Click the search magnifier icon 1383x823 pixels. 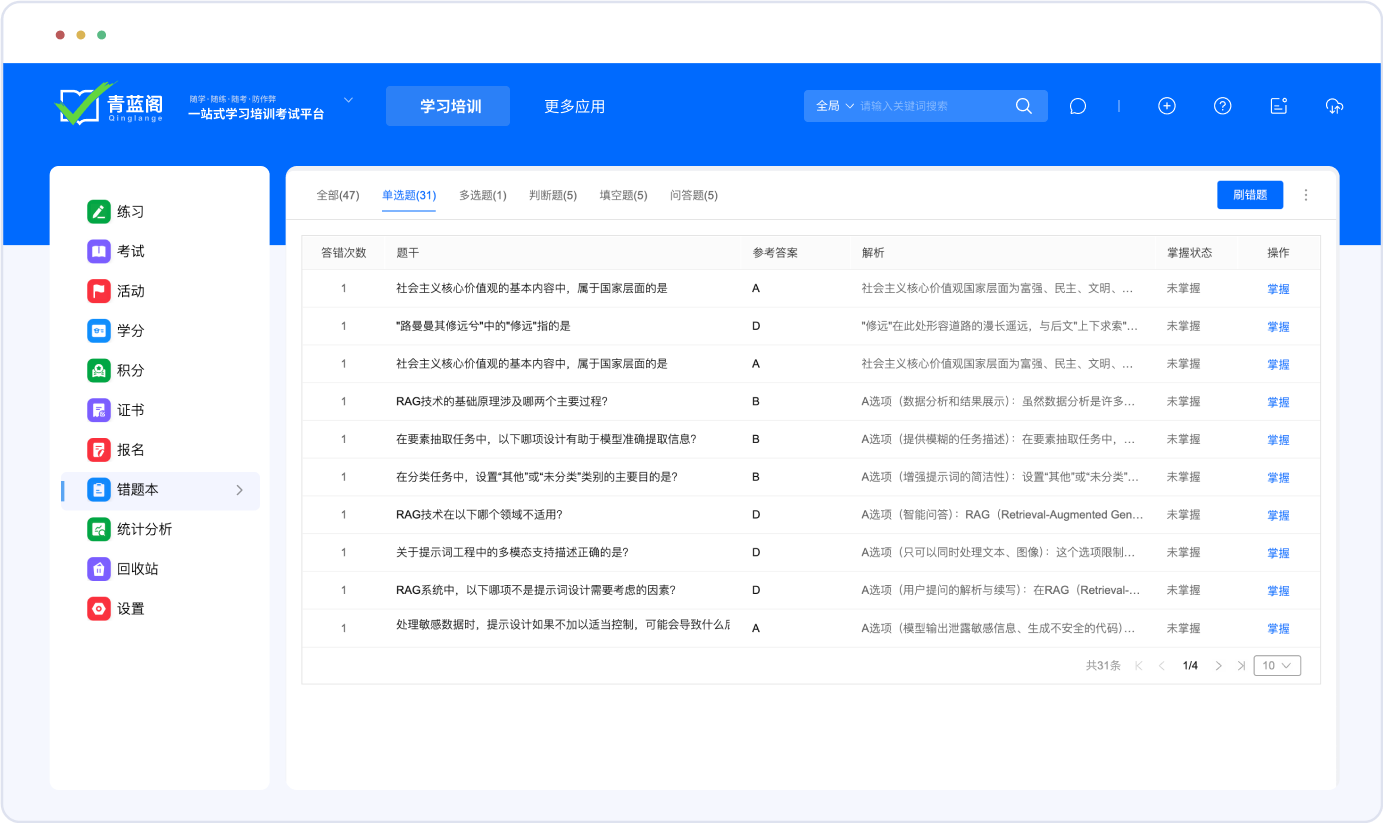(x=1023, y=106)
